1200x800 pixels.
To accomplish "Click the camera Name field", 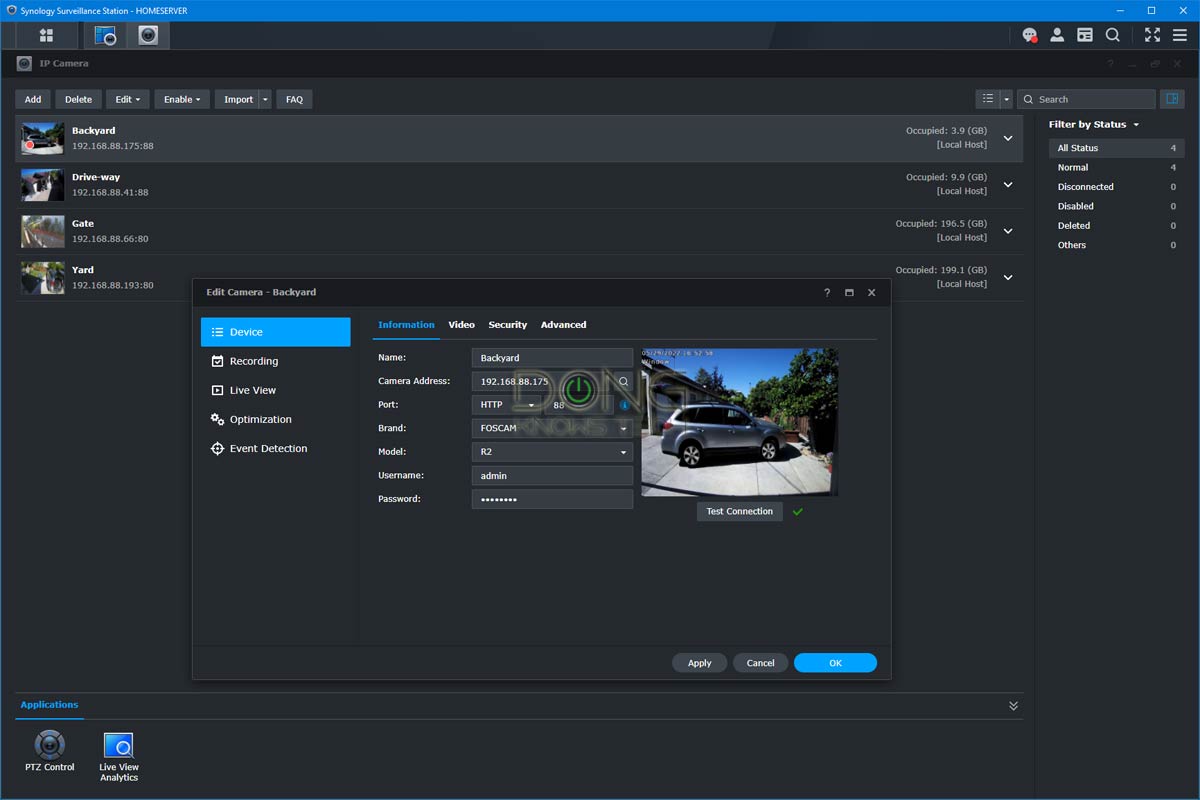I will click(552, 358).
